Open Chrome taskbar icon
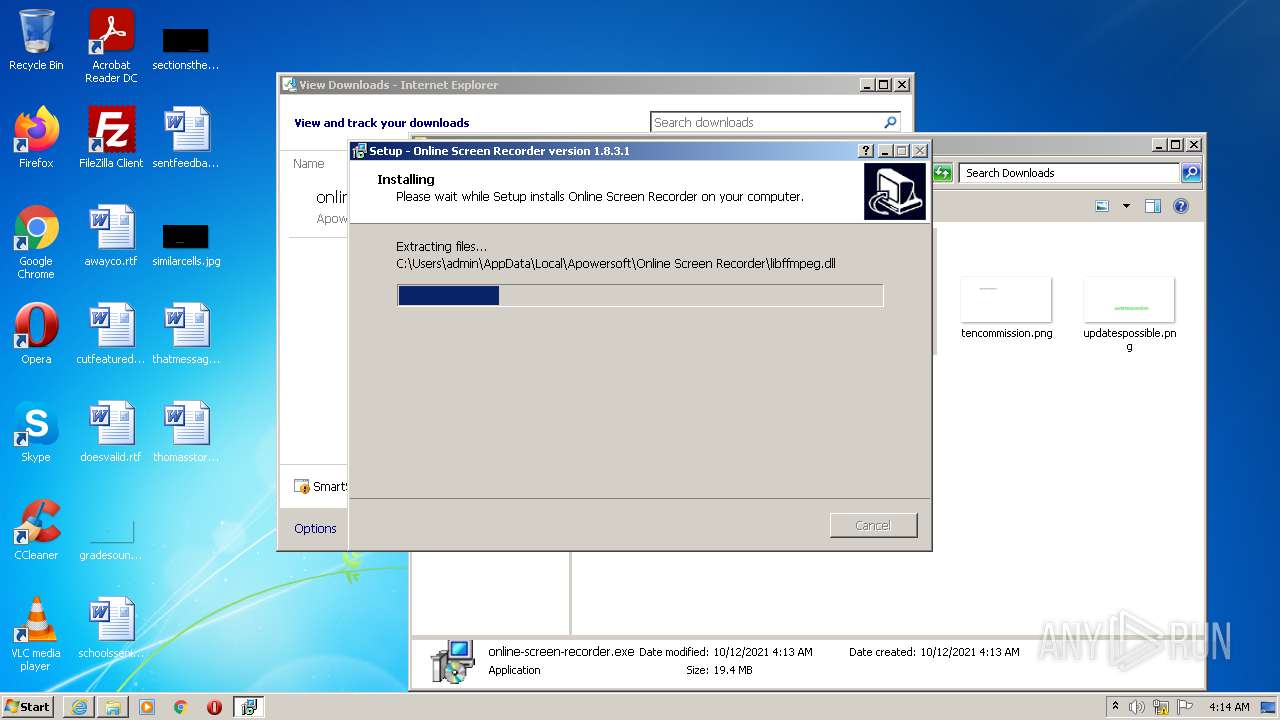Viewport: 1280px width, 720px height. tap(181, 707)
